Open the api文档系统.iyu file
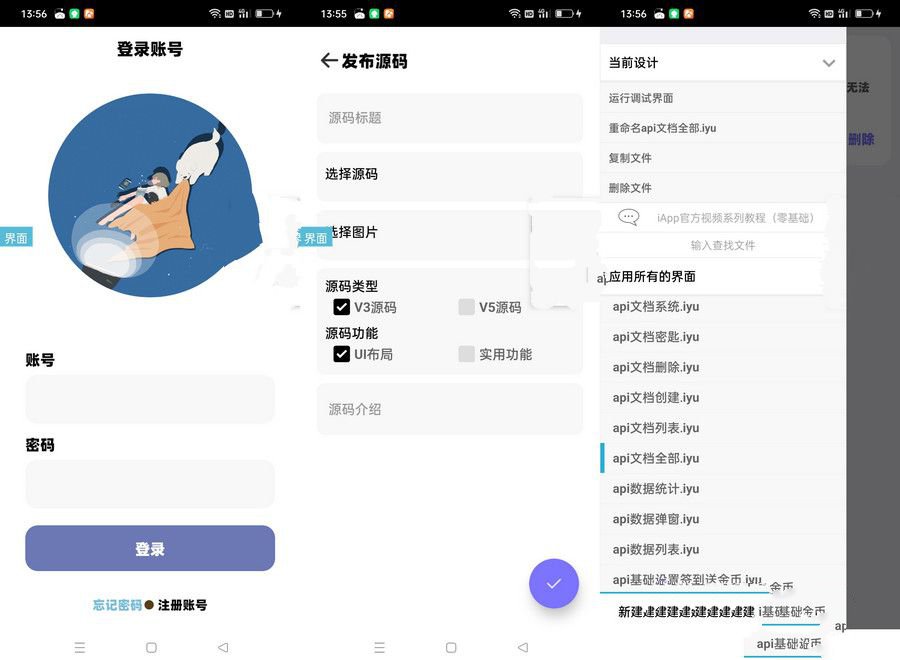900x660 pixels. (x=659, y=306)
